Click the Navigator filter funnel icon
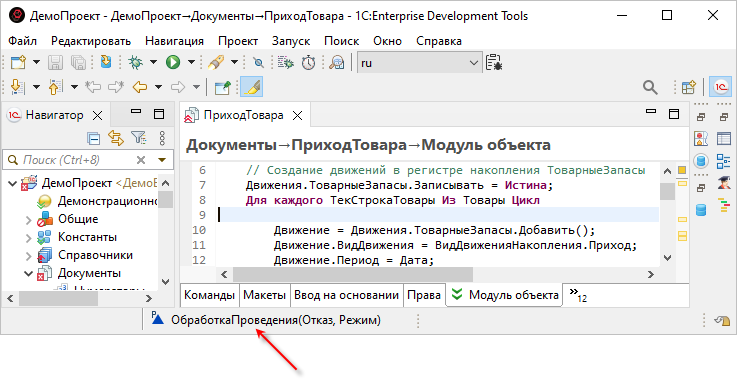The height and width of the screenshot is (381, 737). (139, 138)
